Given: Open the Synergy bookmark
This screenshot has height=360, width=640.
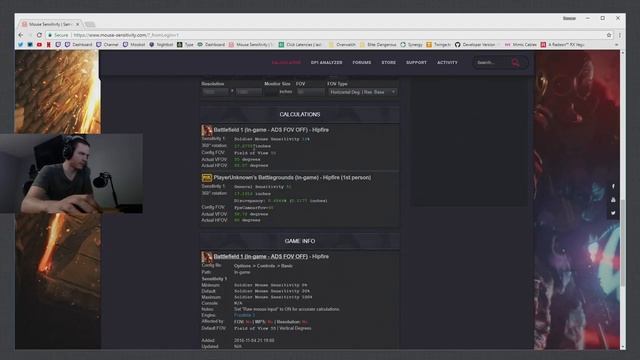Looking at the screenshot, I should point(411,44).
